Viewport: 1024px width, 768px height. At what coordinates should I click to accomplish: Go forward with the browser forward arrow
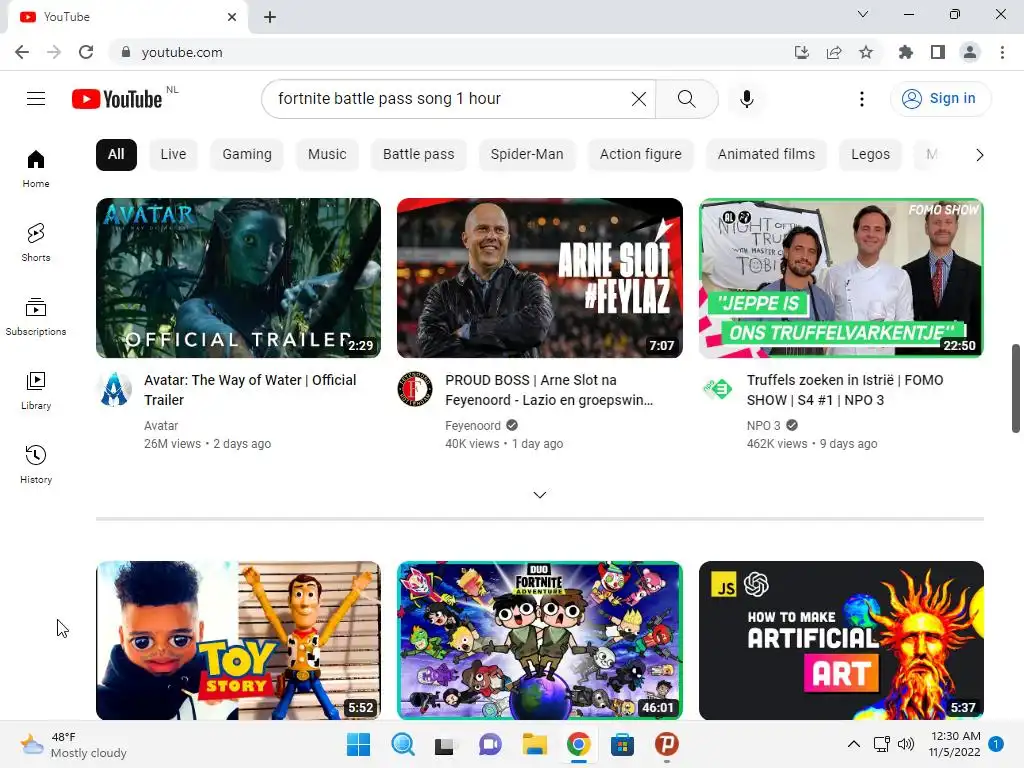[x=54, y=52]
